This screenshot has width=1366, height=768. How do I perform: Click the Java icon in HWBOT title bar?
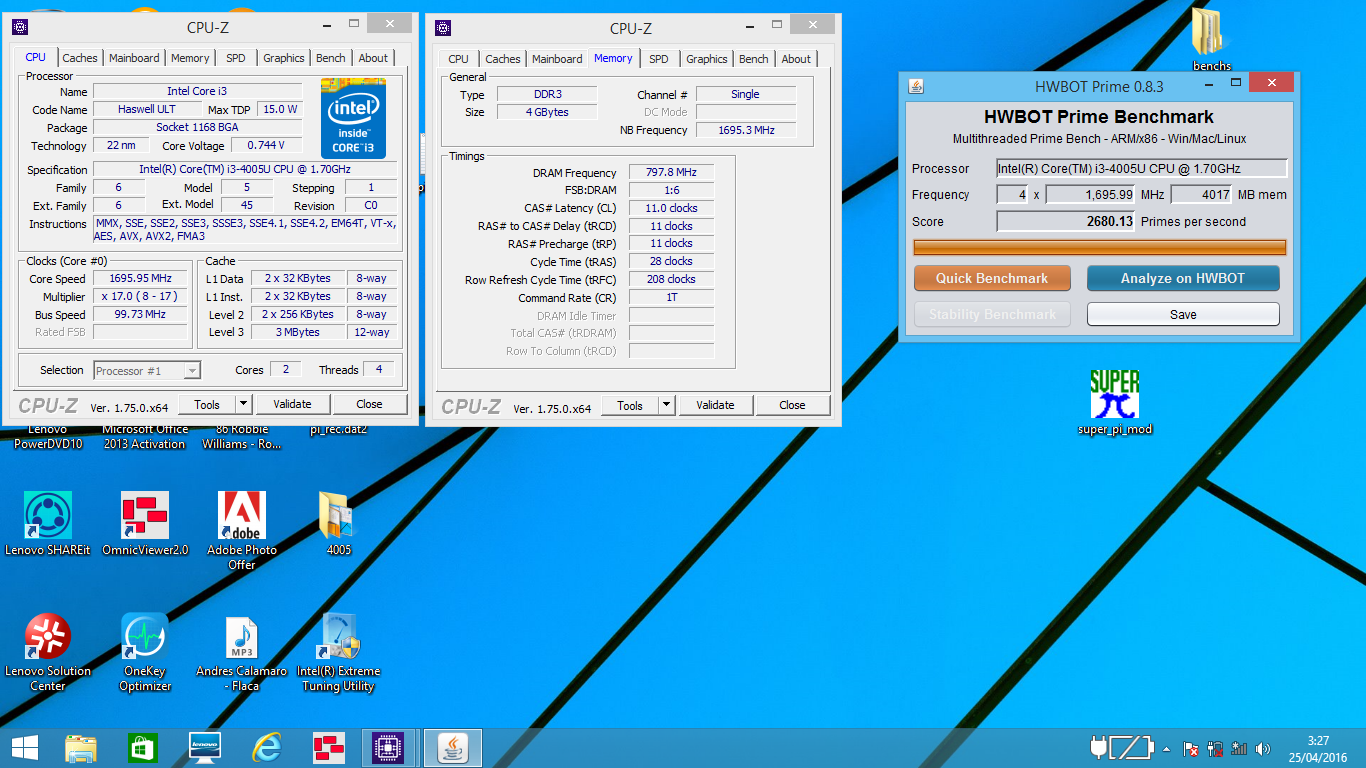tap(915, 86)
